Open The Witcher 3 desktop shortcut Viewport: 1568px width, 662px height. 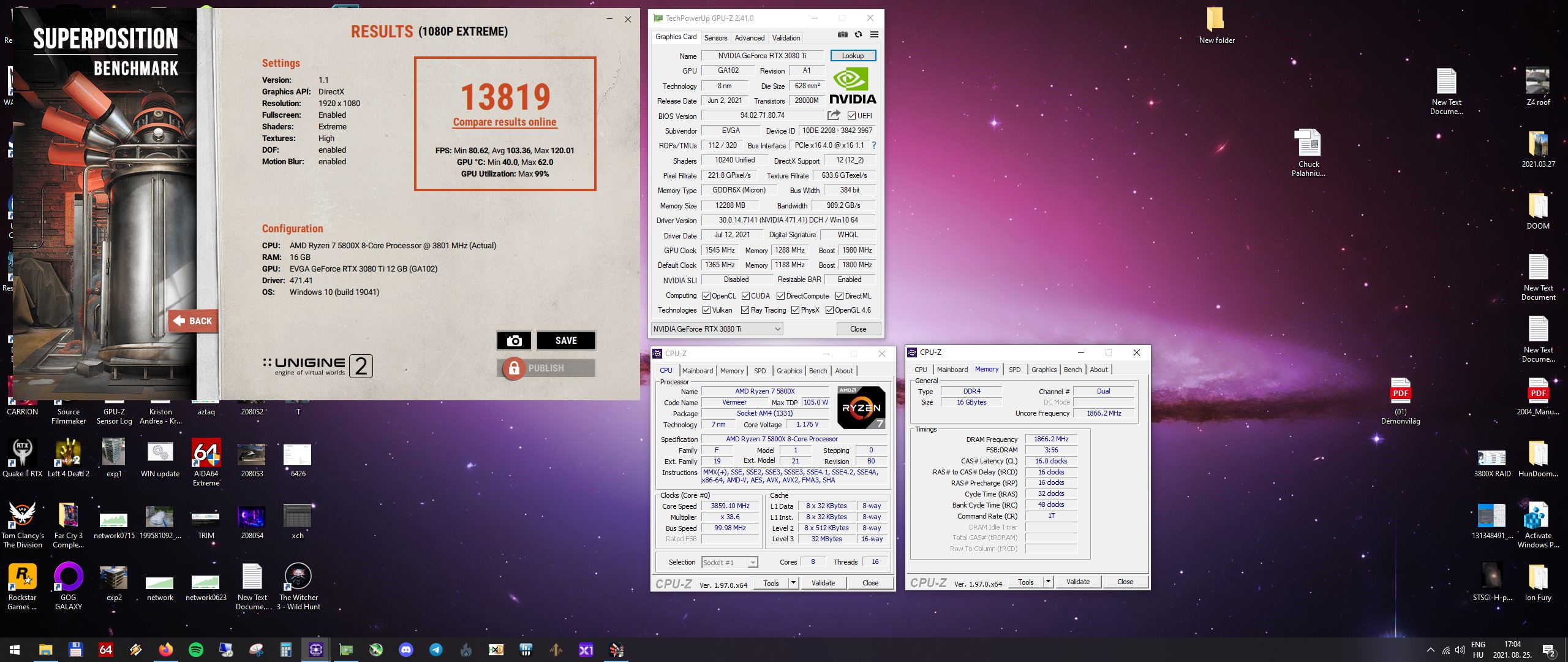(x=298, y=587)
